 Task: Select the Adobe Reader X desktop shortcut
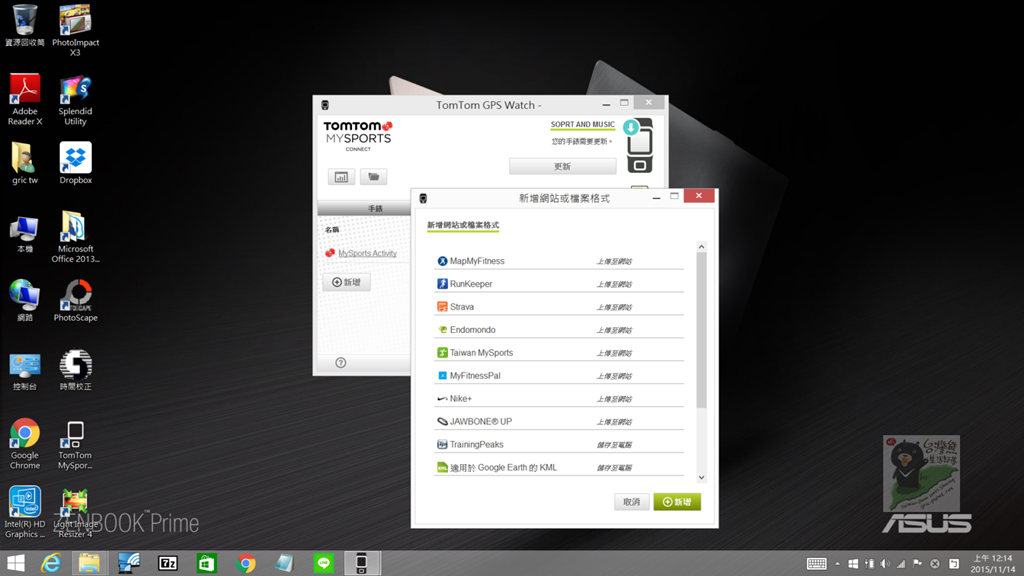coord(25,99)
